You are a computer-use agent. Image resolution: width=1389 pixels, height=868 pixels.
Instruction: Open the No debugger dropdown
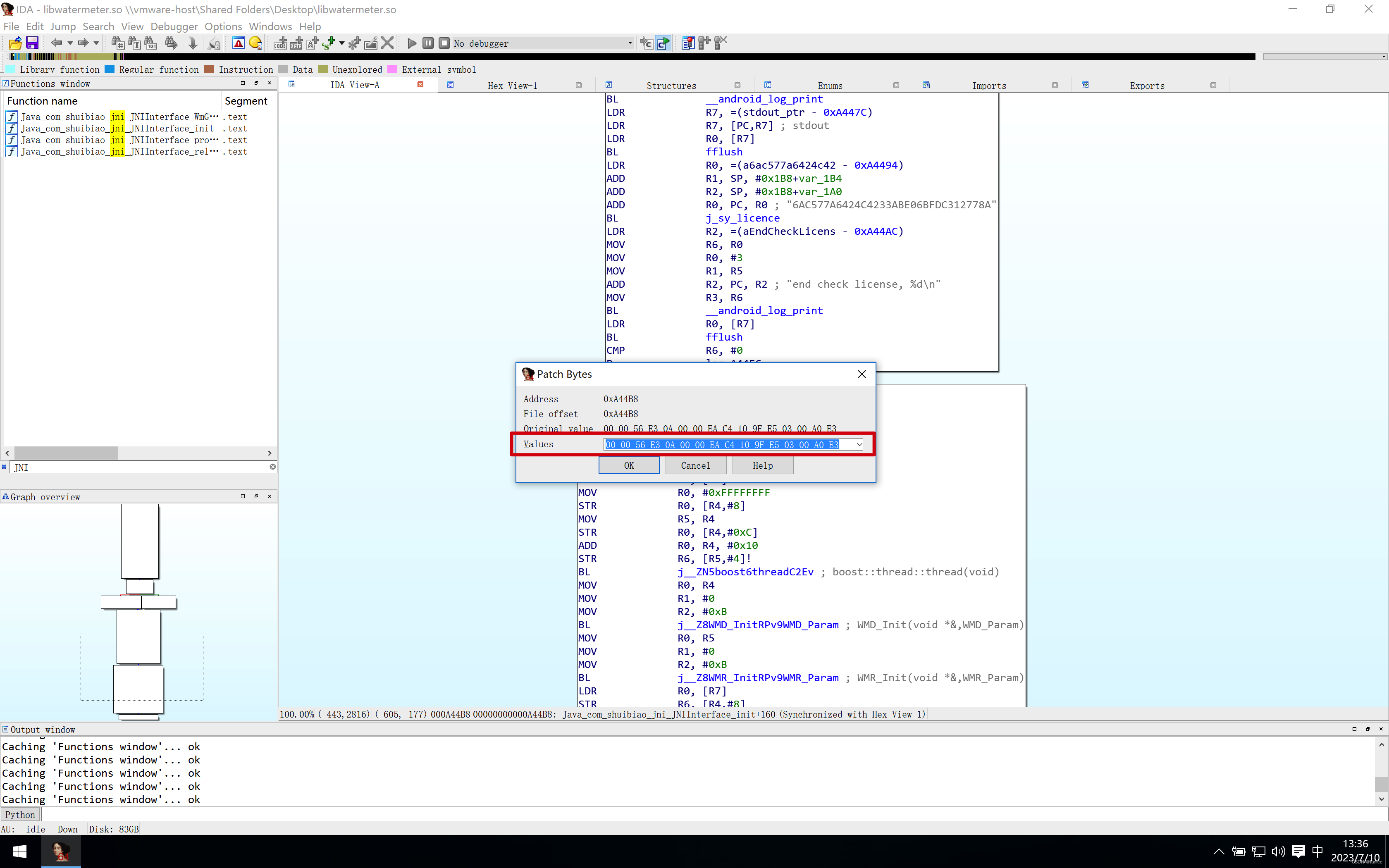click(x=543, y=43)
